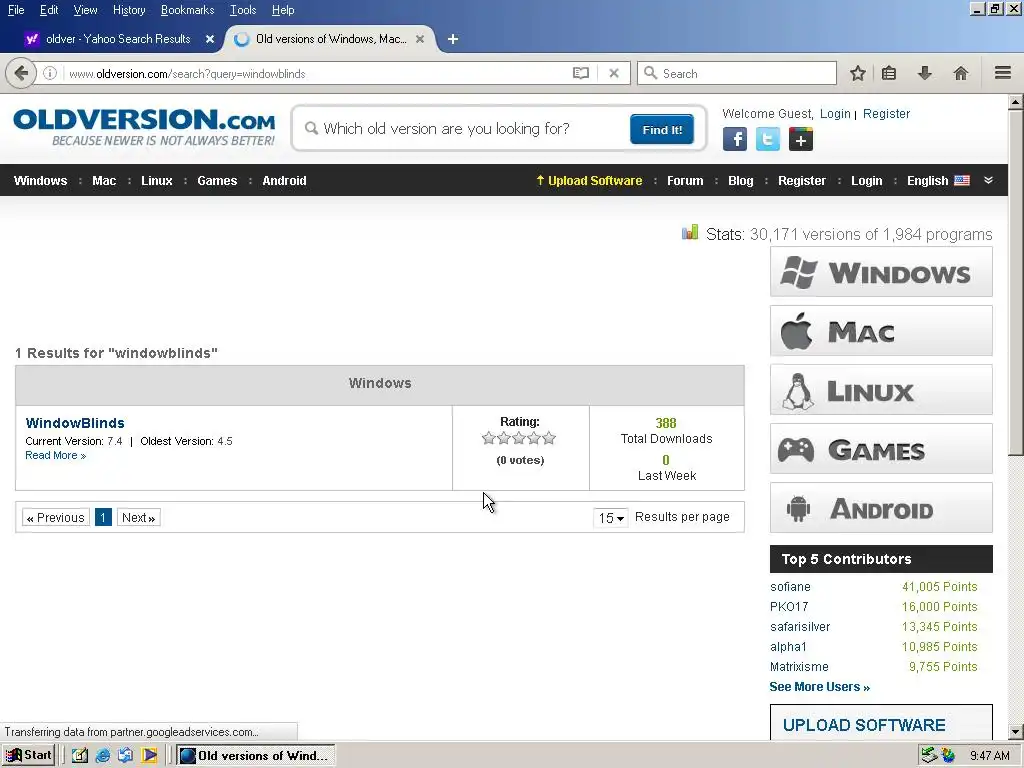Click Login link beside Welcome Guest
1024x768 pixels.
[x=835, y=114]
